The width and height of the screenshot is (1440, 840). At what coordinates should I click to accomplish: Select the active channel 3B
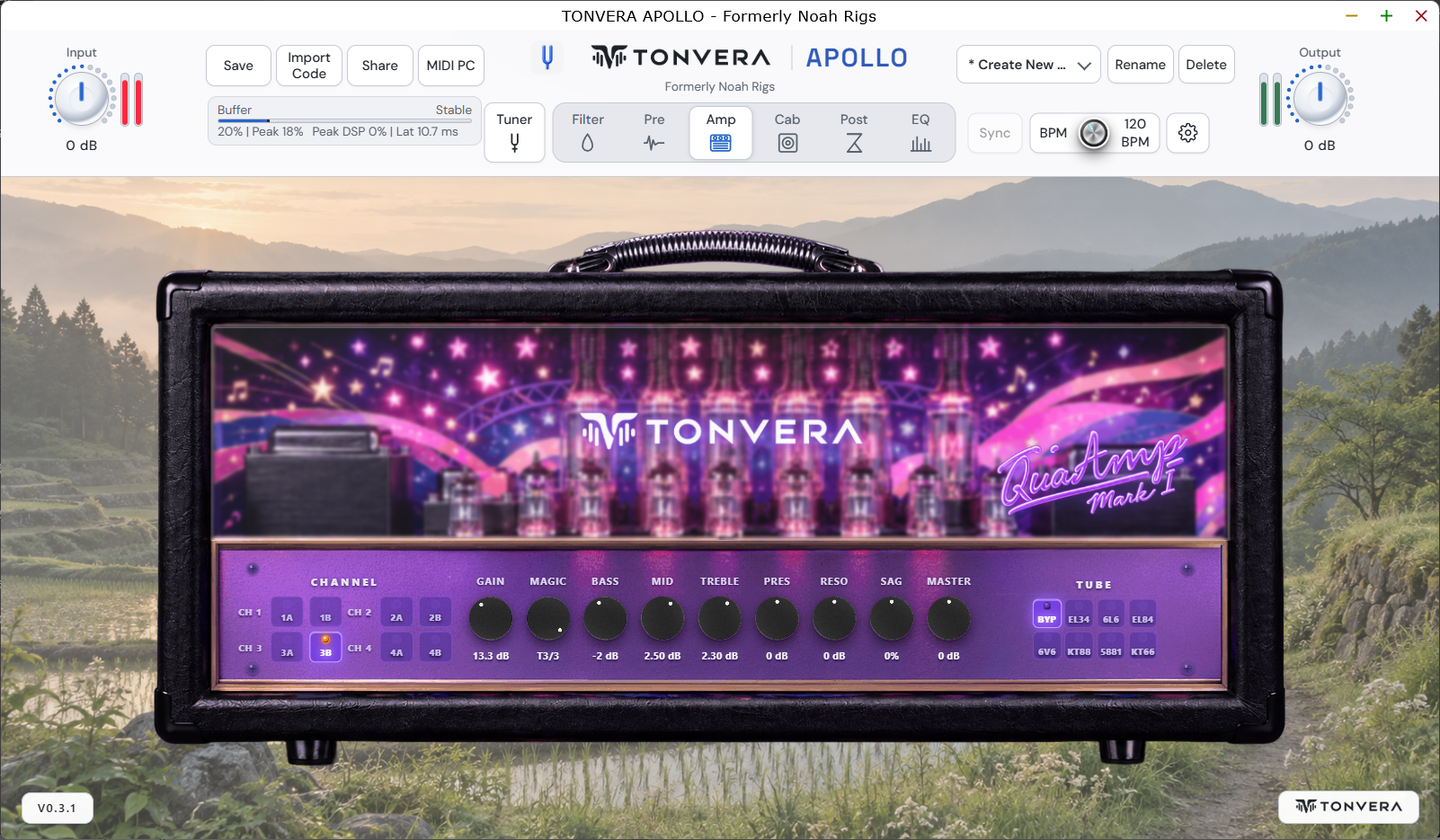click(x=325, y=648)
